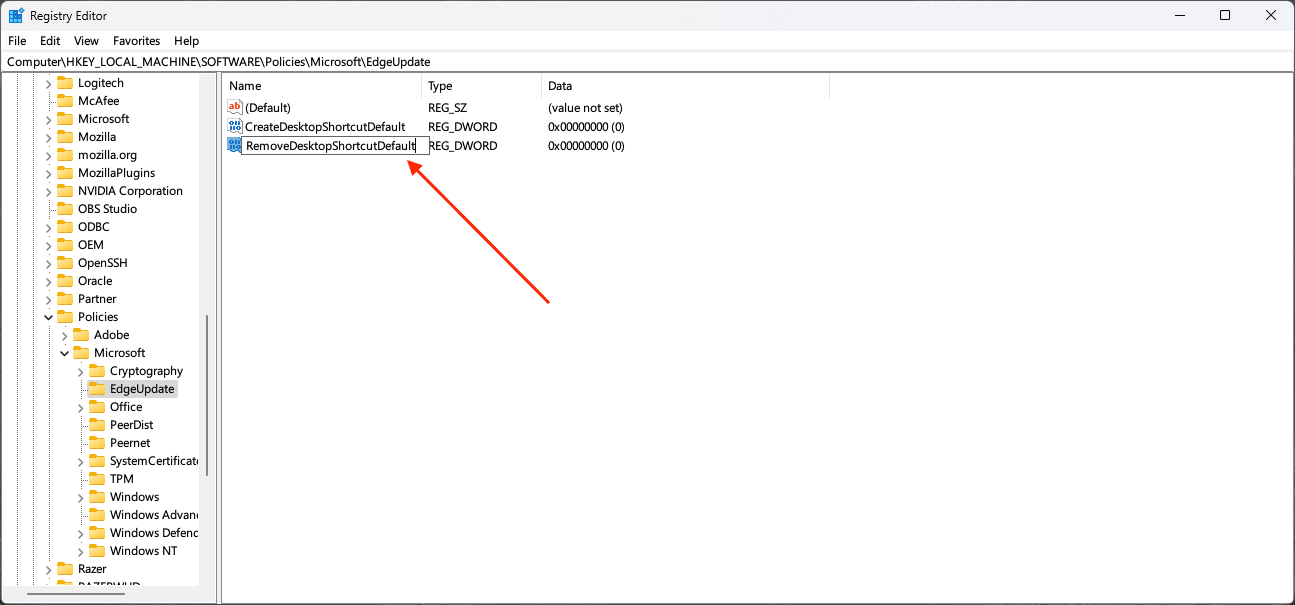
Task: Expand the NVIDIA Corporation key
Action: (x=49, y=191)
